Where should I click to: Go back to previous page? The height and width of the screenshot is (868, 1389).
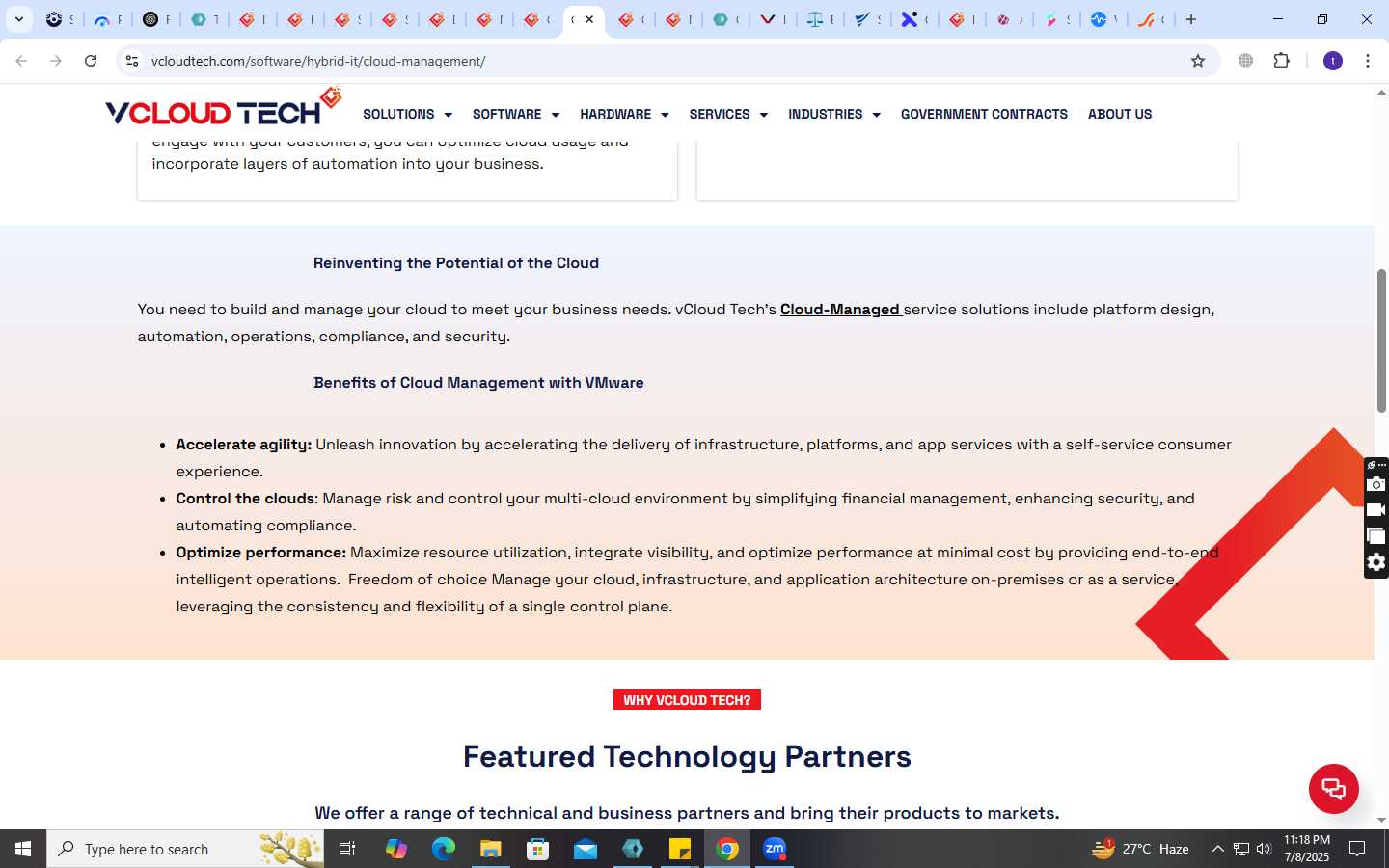tap(21, 61)
